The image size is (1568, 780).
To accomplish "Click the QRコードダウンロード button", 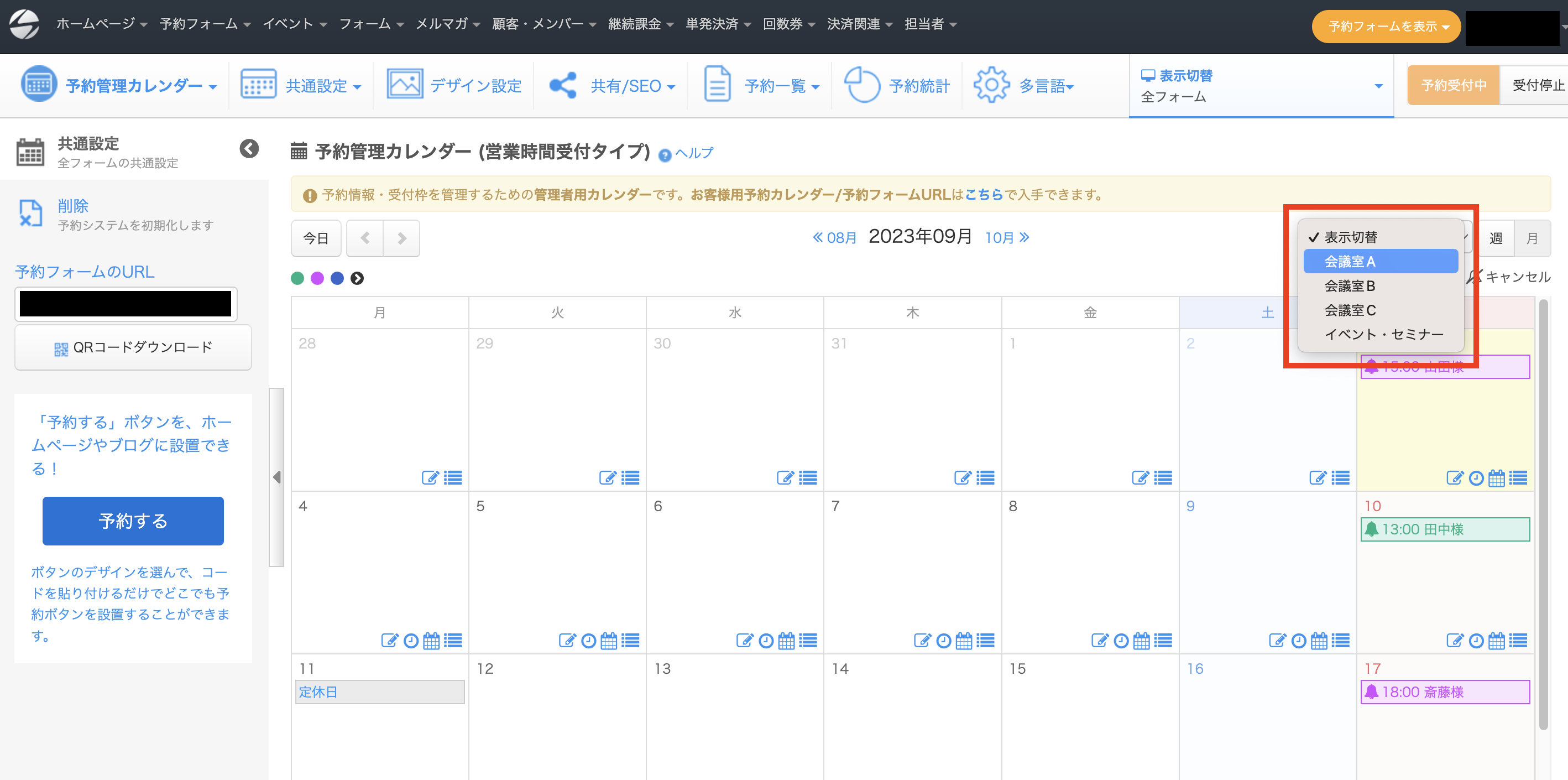I will (x=133, y=347).
